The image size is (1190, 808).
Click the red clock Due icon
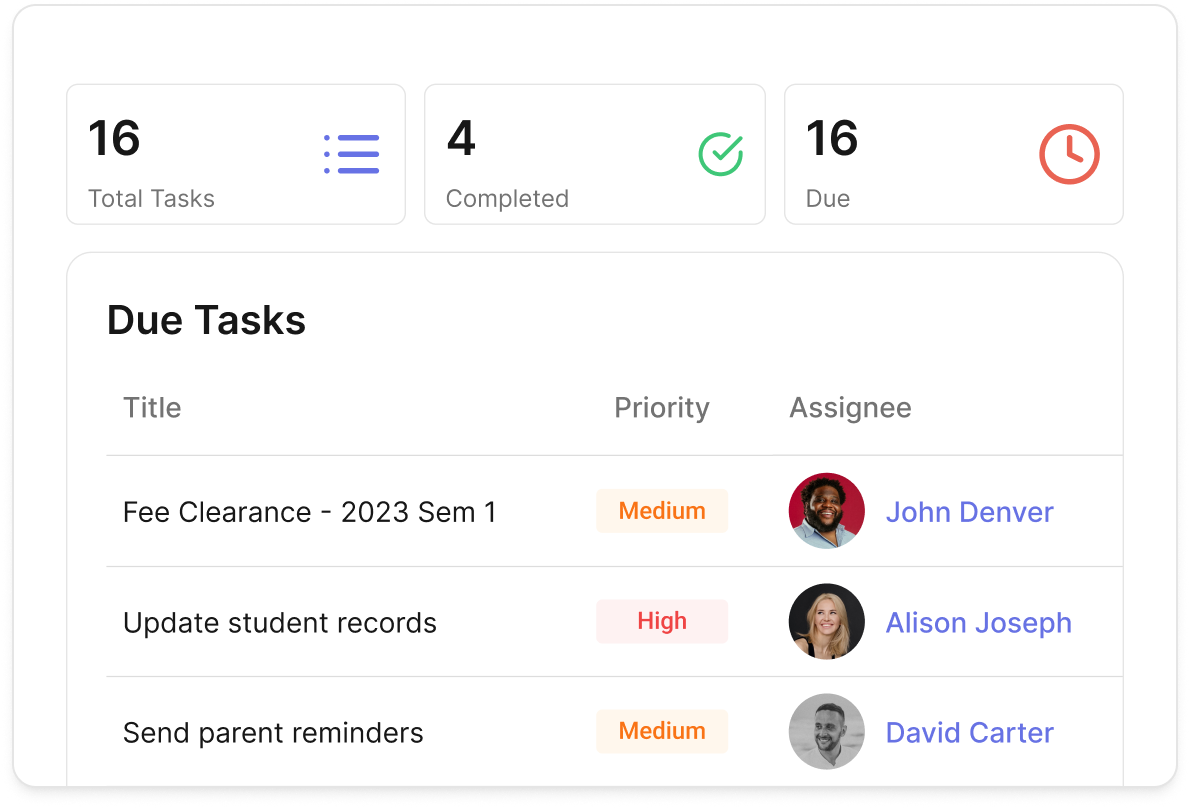point(1069,154)
